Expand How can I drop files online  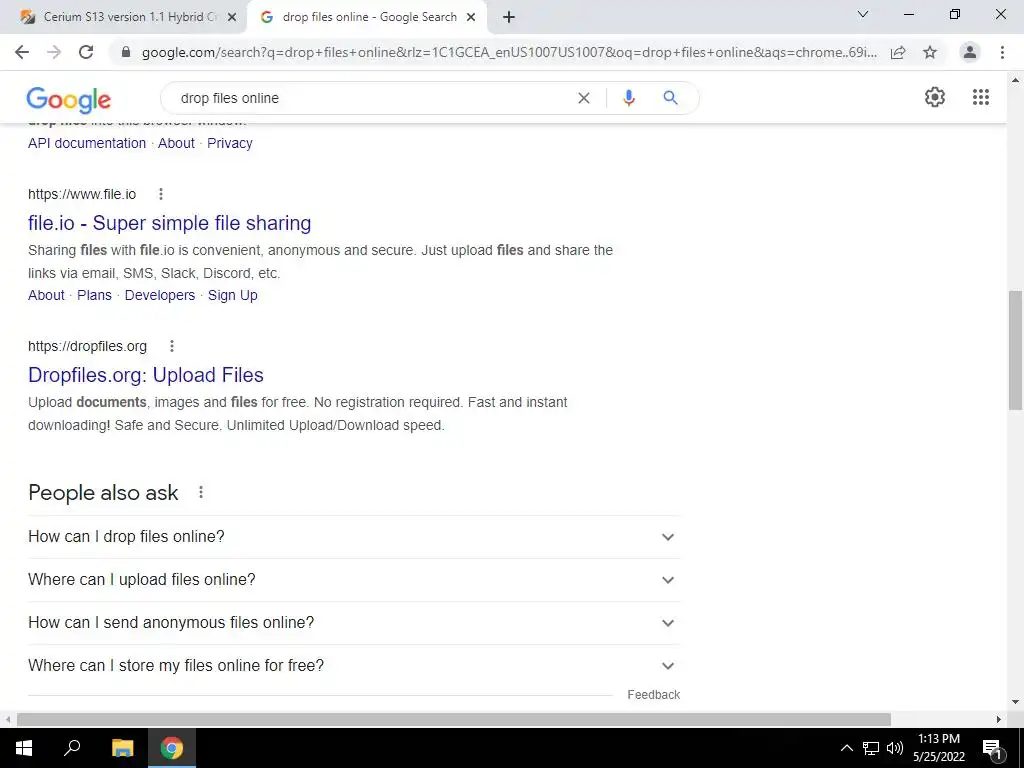coord(354,537)
